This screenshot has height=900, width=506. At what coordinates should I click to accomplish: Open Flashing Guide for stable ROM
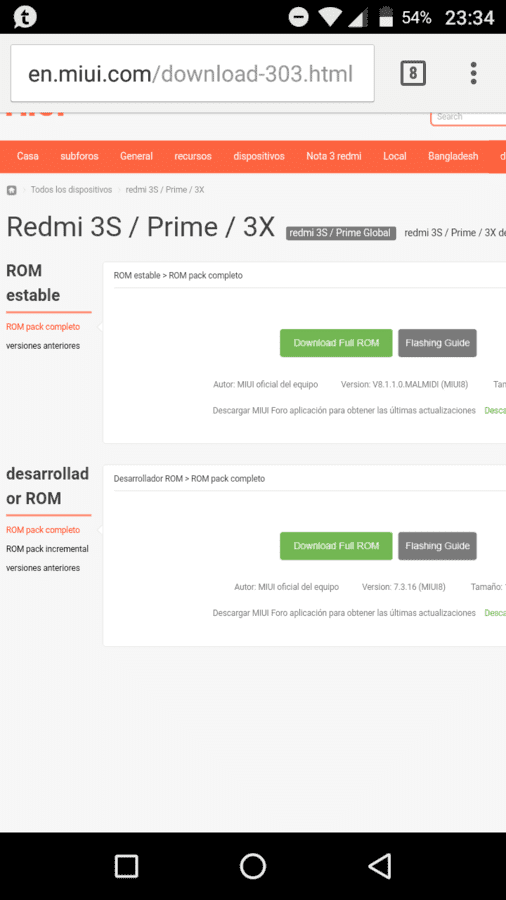tap(437, 343)
